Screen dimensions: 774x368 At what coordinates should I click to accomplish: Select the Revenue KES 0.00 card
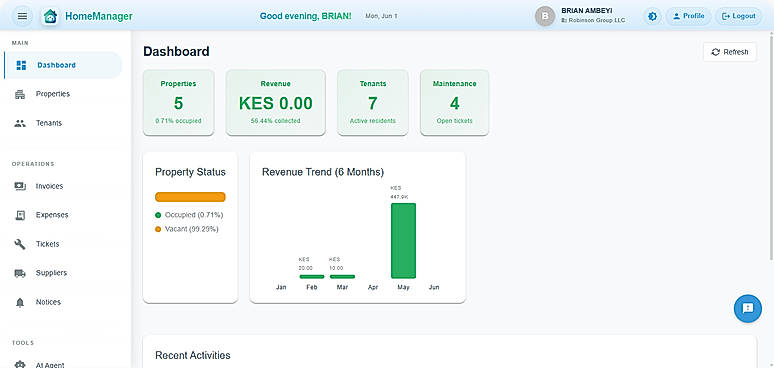coord(275,102)
